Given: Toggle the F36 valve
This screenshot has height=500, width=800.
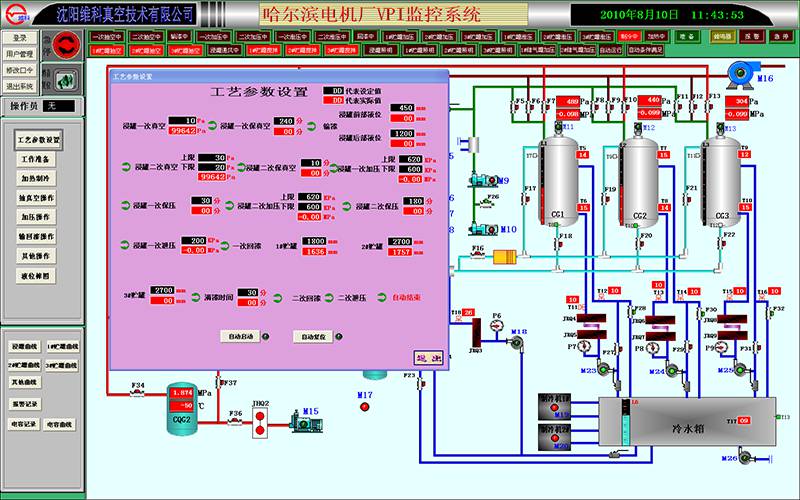Looking at the screenshot, I should pos(236,422).
